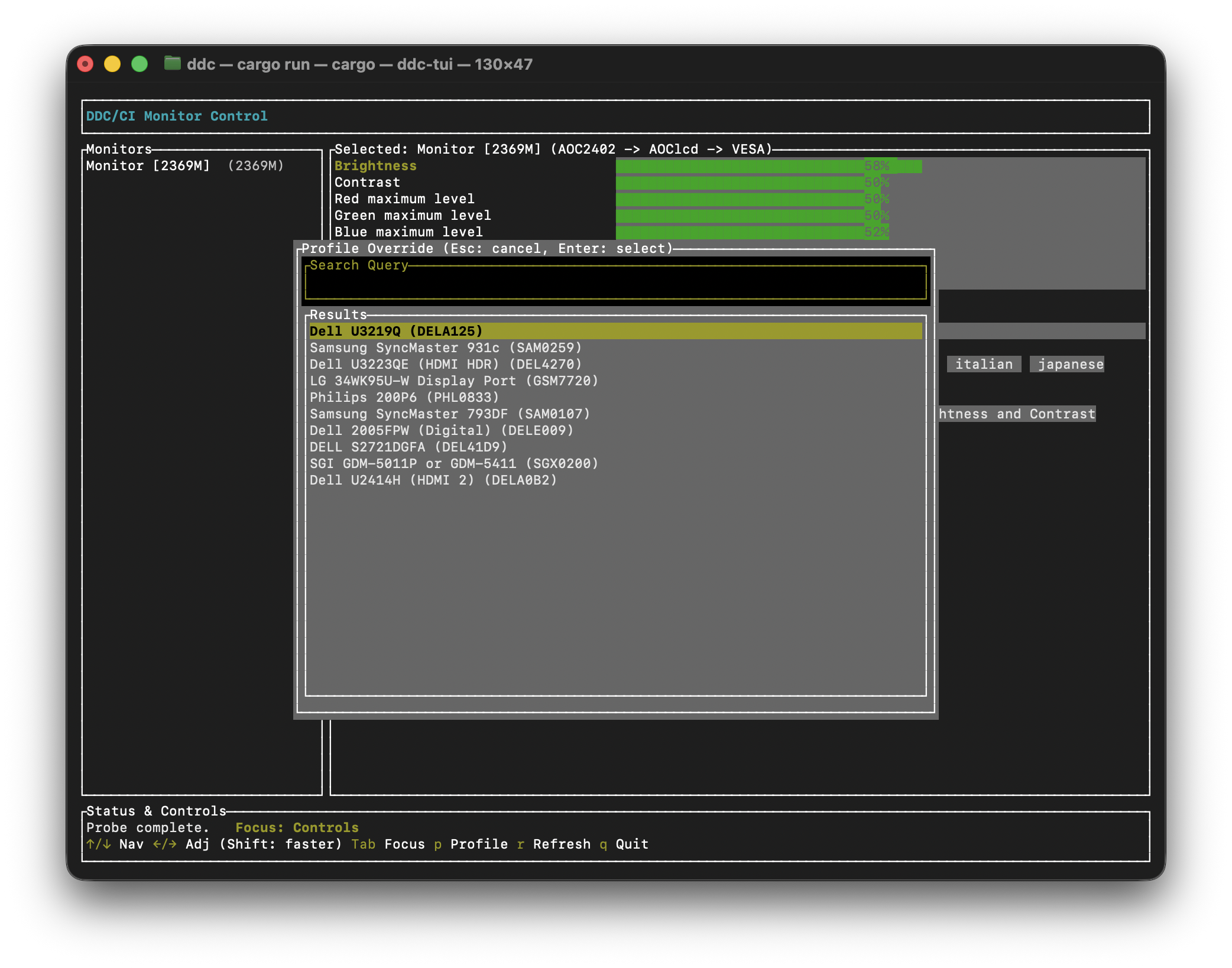Select Samsung SyncMaster 931c (SAM0259) profile
1232x968 pixels.
pyautogui.click(x=615, y=347)
